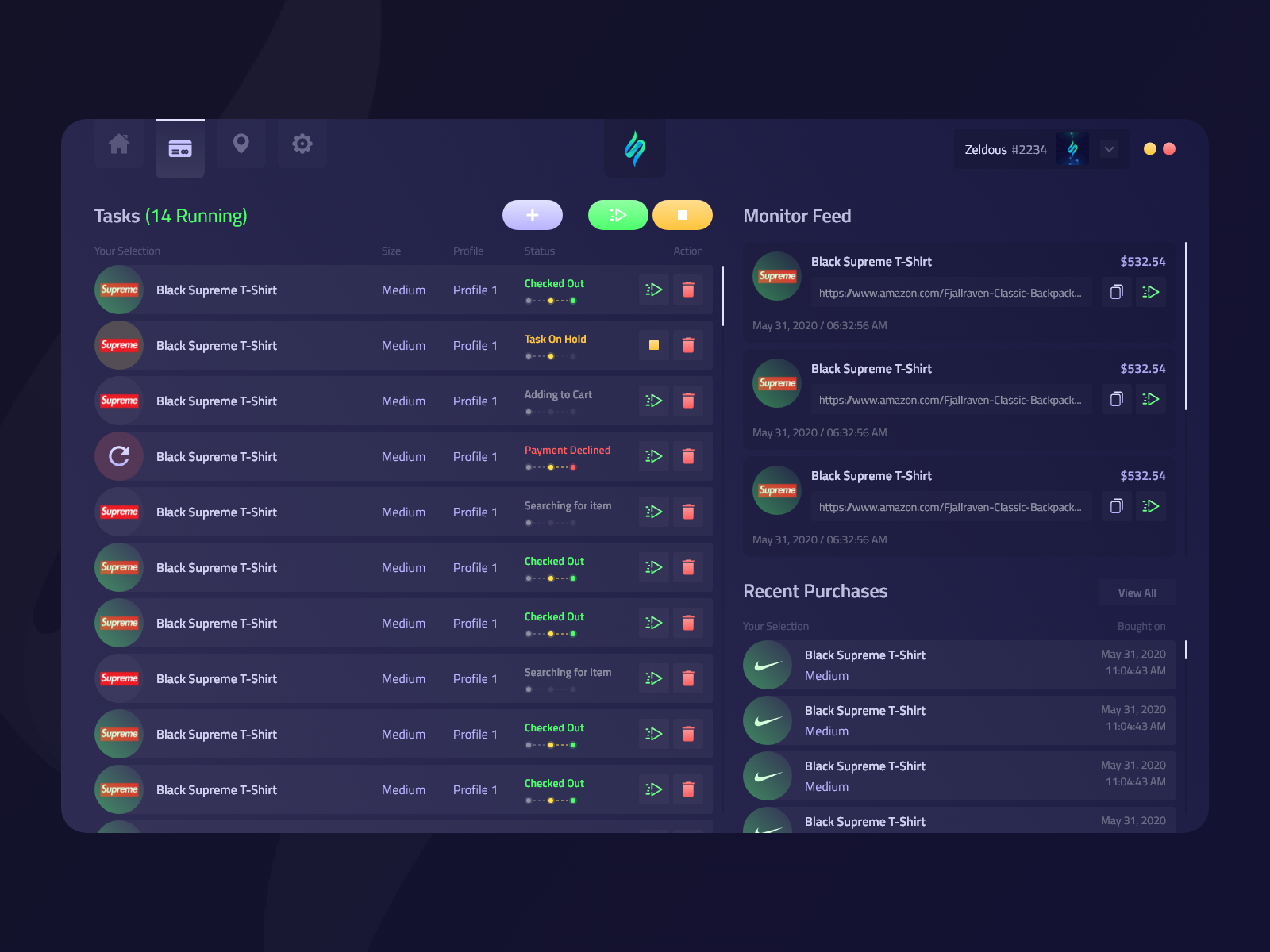Viewport: 1270px width, 952px height.
Task: Click the Zeldous account avatar
Action: (x=1073, y=149)
